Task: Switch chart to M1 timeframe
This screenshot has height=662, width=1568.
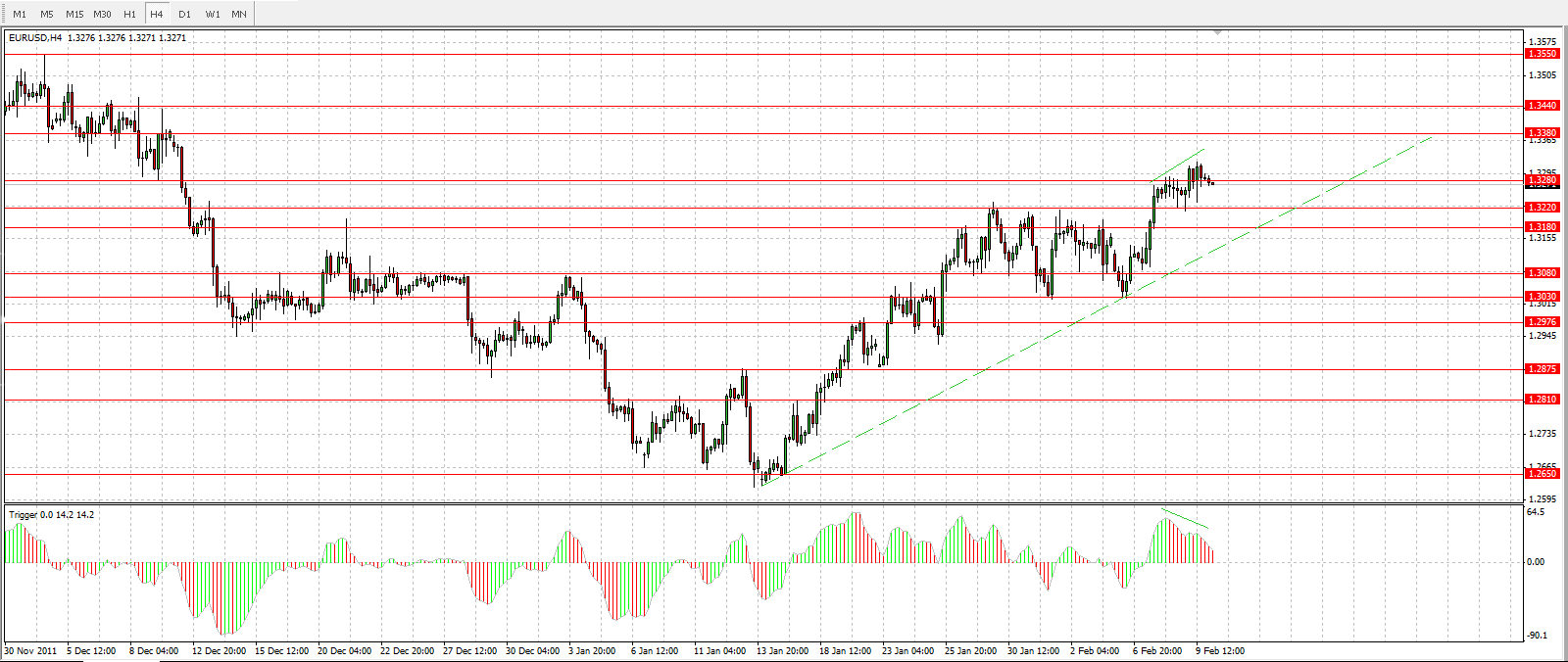Action: pyautogui.click(x=20, y=14)
